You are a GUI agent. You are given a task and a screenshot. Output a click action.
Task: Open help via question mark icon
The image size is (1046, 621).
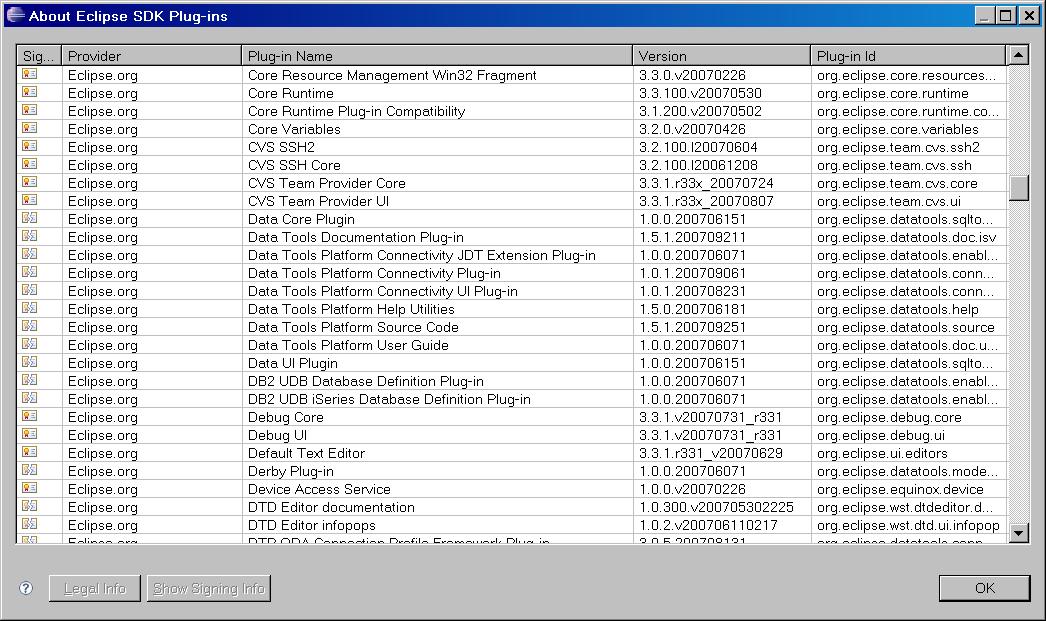(26, 588)
